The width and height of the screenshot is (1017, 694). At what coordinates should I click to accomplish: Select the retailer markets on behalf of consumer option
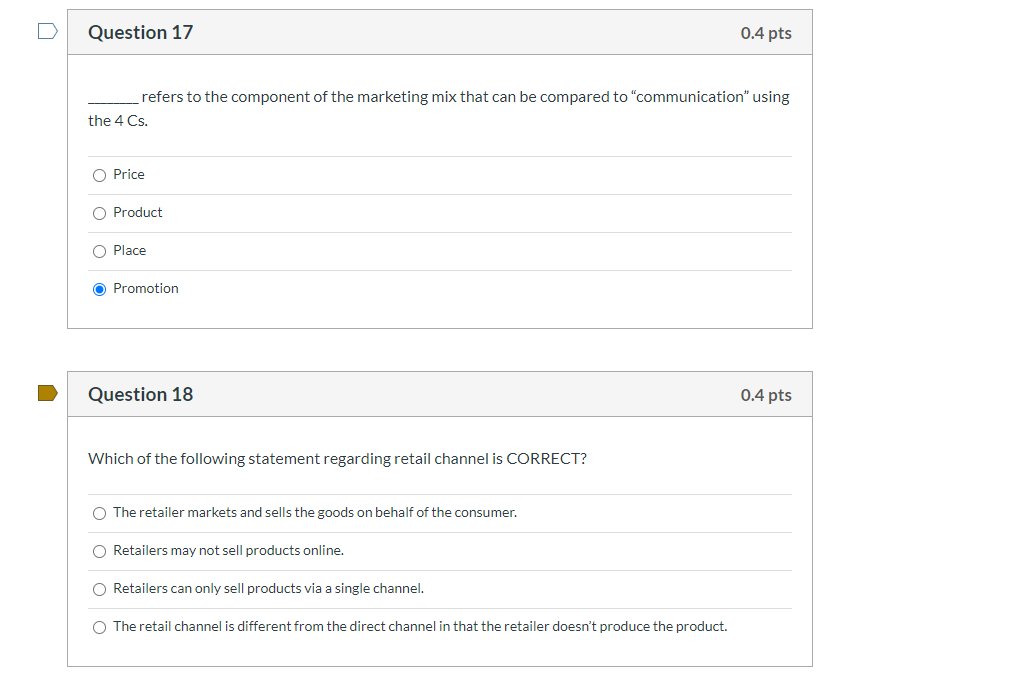coord(99,513)
